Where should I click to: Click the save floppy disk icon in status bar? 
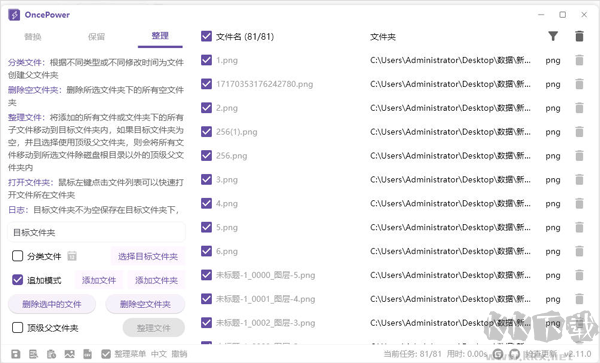click(x=16, y=354)
